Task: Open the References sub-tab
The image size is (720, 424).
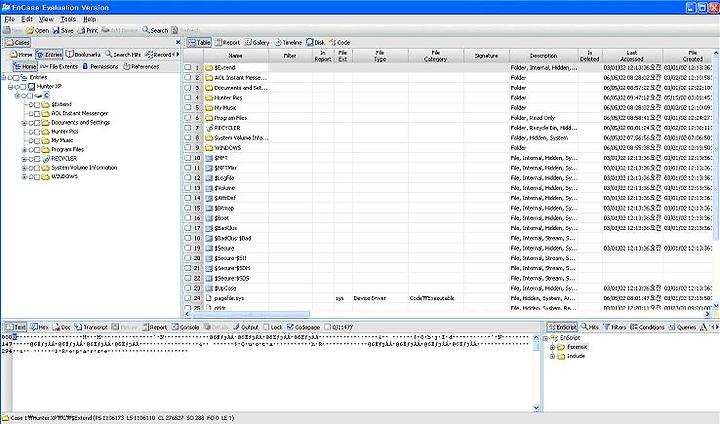Action: tap(141, 67)
